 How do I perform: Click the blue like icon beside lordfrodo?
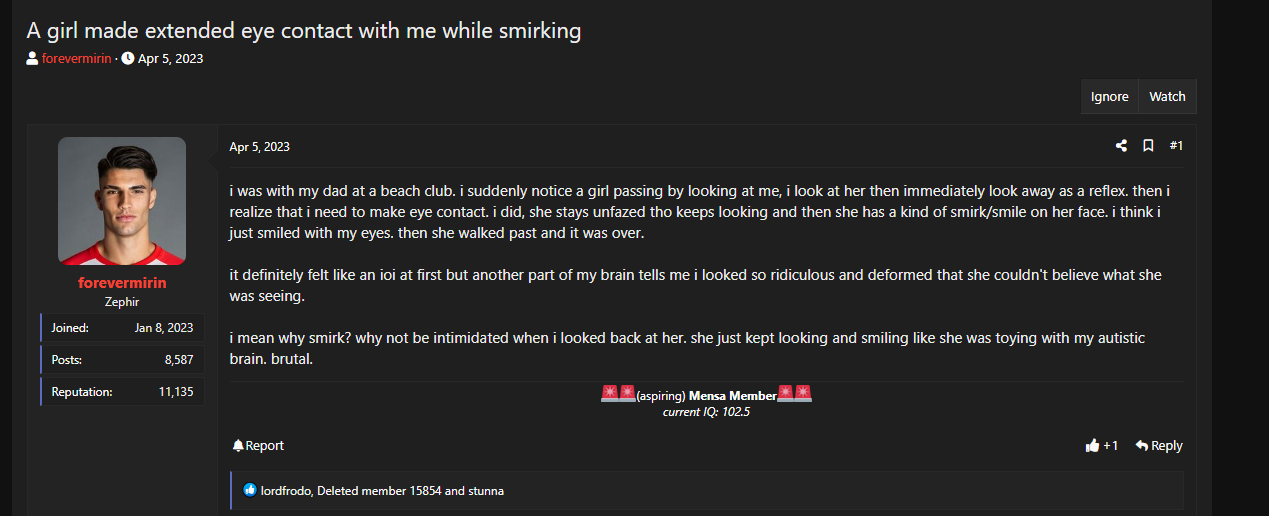[x=250, y=490]
